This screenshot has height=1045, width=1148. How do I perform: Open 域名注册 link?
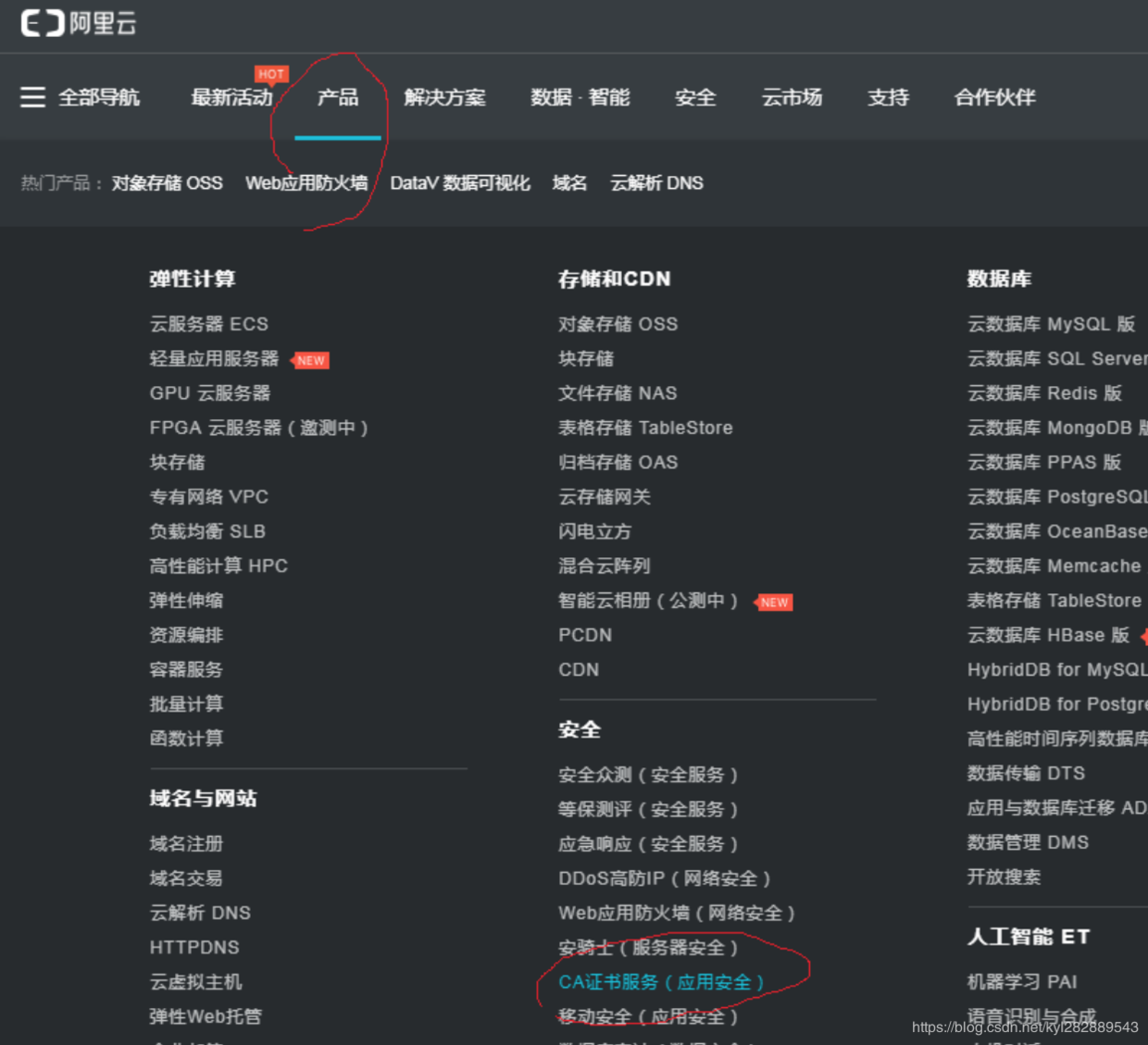pos(186,844)
